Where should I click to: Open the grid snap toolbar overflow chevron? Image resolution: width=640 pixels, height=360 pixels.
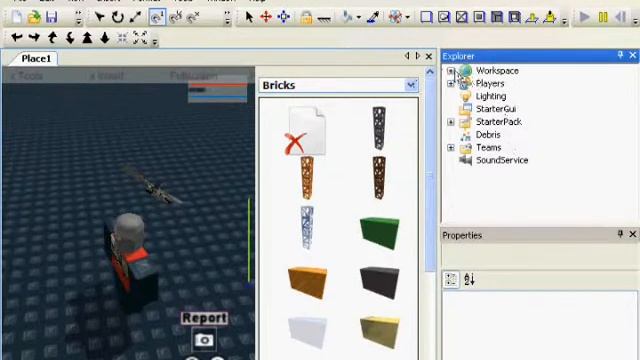point(227,18)
